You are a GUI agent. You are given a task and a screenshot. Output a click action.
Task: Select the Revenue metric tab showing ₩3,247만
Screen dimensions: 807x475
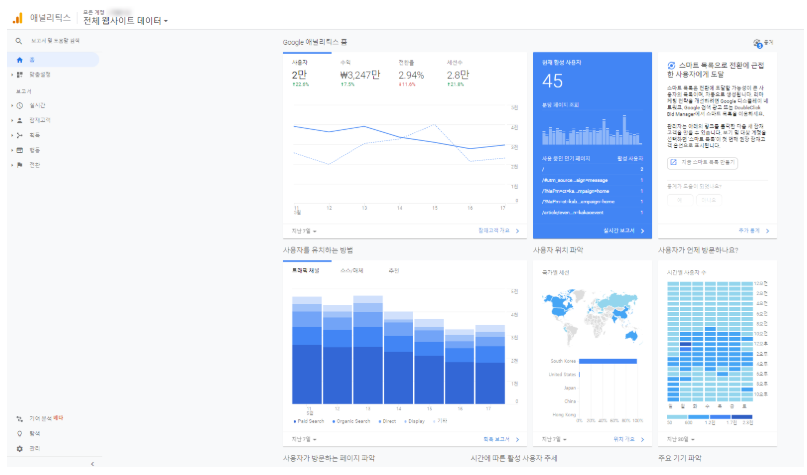360,74
